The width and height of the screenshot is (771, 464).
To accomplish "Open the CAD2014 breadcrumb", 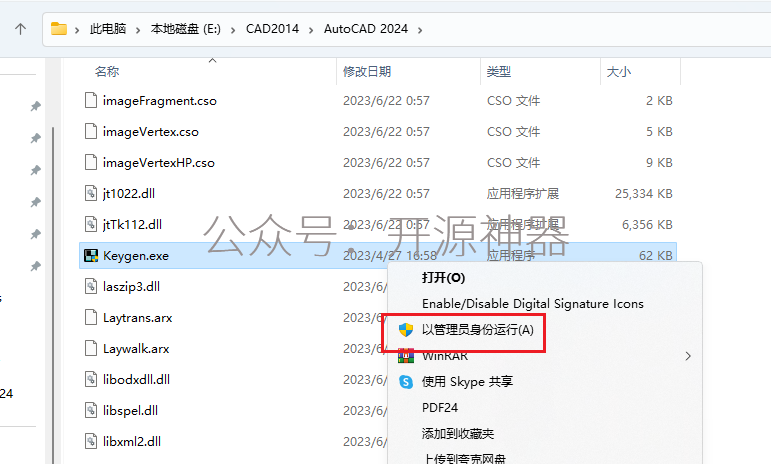I will tap(272, 29).
